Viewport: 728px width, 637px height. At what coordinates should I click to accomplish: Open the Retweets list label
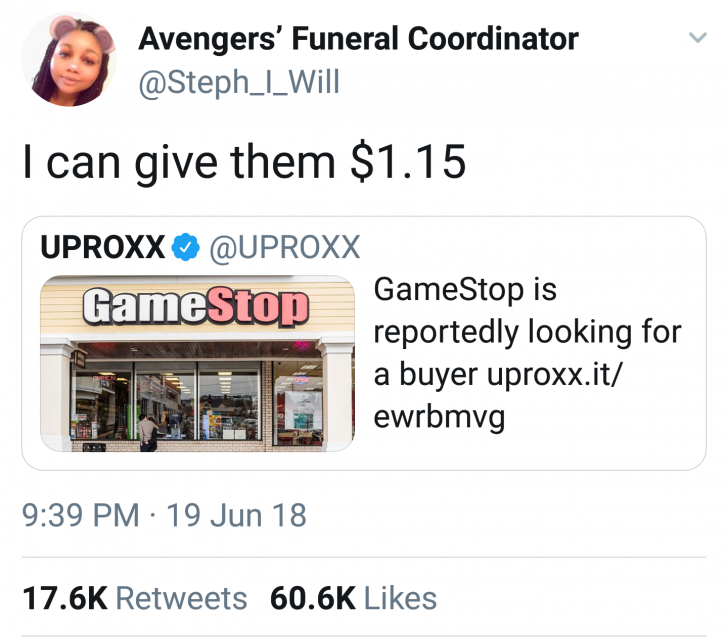tap(181, 598)
